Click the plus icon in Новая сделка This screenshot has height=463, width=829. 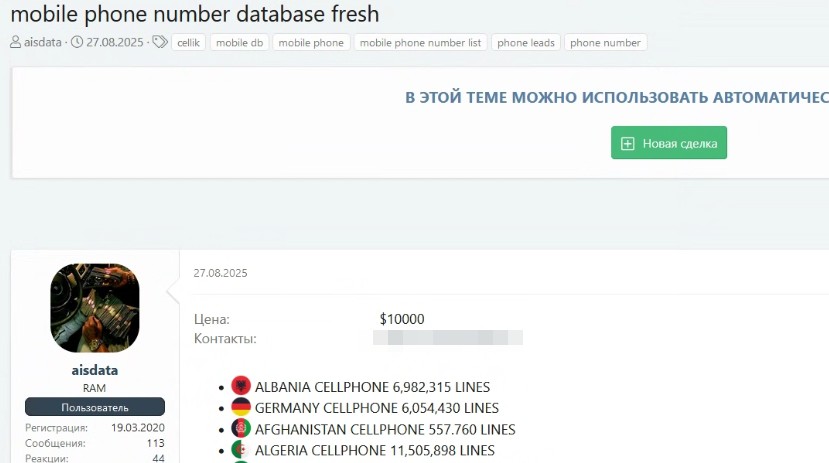point(628,143)
